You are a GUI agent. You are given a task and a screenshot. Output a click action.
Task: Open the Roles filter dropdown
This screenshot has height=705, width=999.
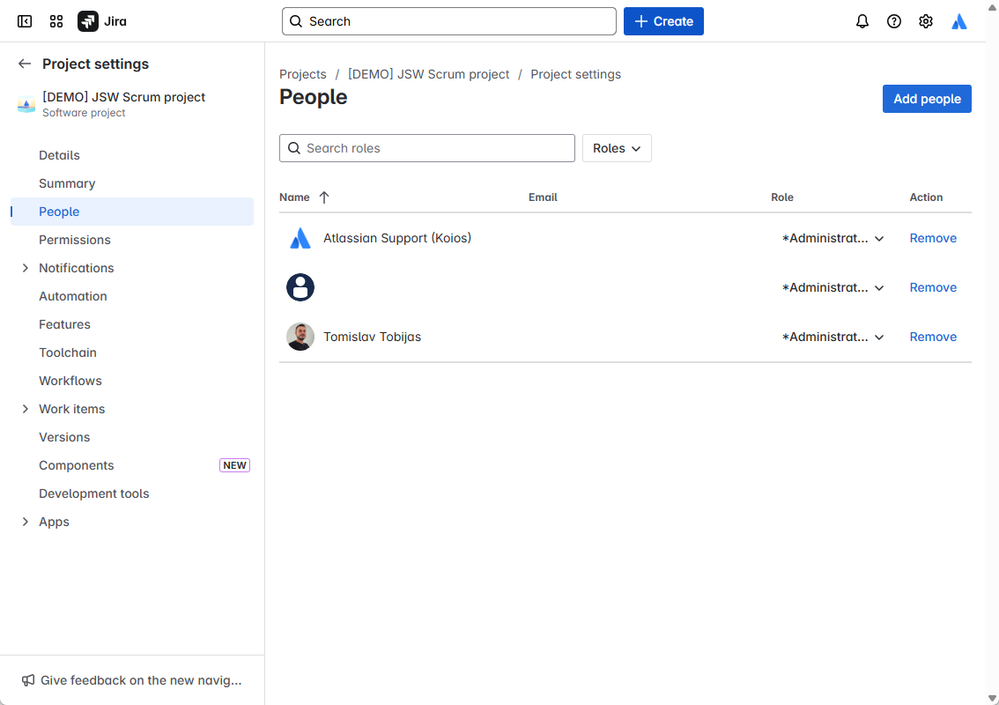(x=617, y=148)
